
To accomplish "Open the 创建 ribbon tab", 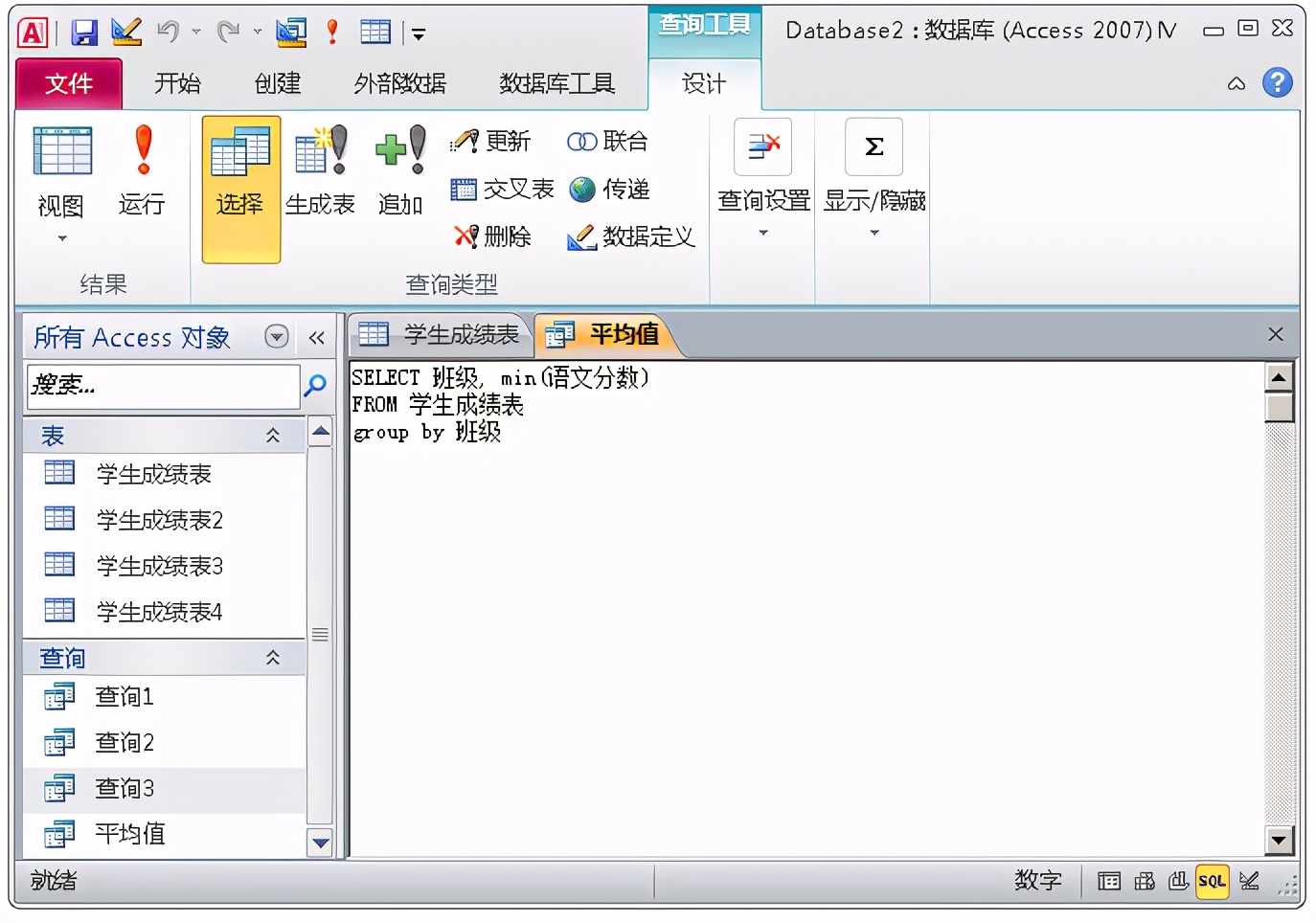I will 276,83.
